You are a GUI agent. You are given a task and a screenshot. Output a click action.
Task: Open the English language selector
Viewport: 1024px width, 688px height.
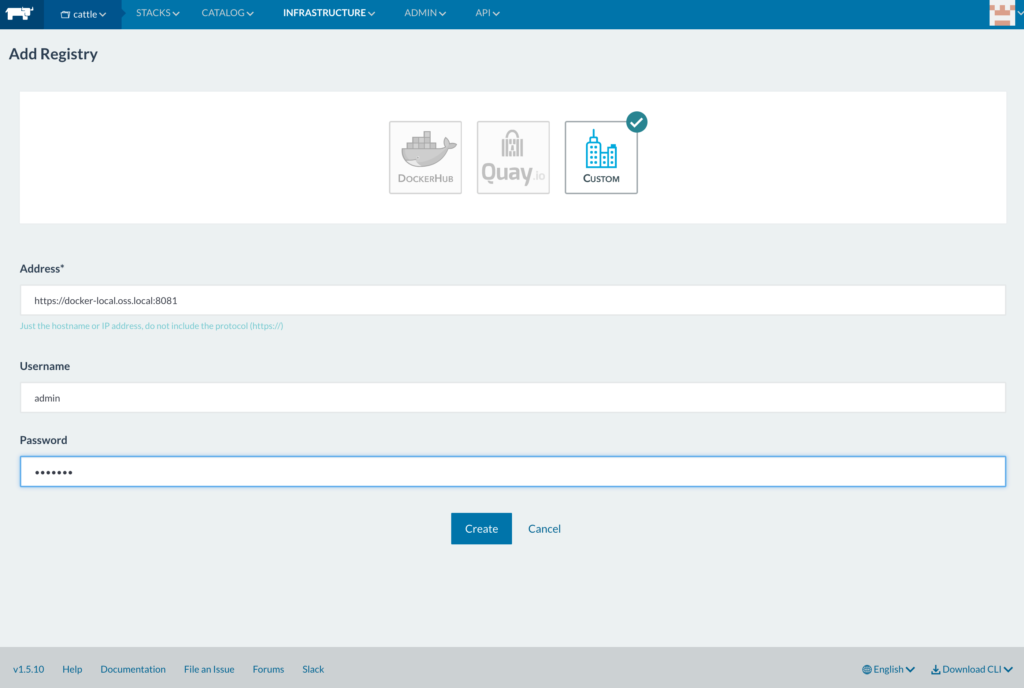point(888,669)
